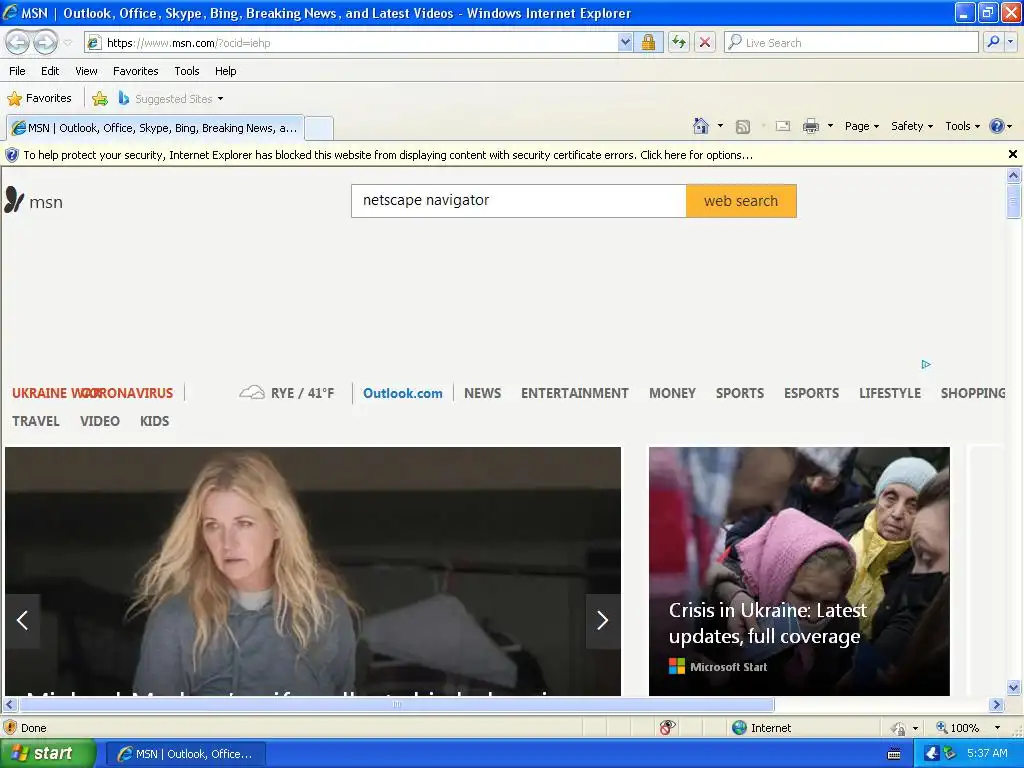Go back with the browser Back arrow
The width and height of the screenshot is (1024, 768).
click(18, 42)
